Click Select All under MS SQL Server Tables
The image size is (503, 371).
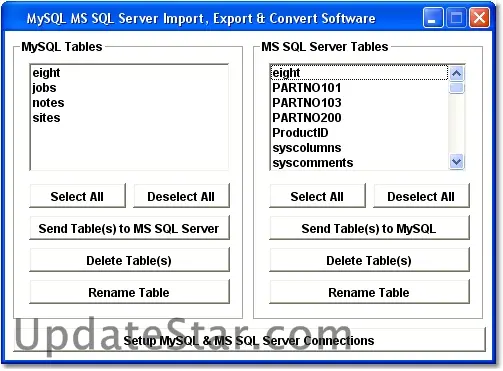point(317,196)
